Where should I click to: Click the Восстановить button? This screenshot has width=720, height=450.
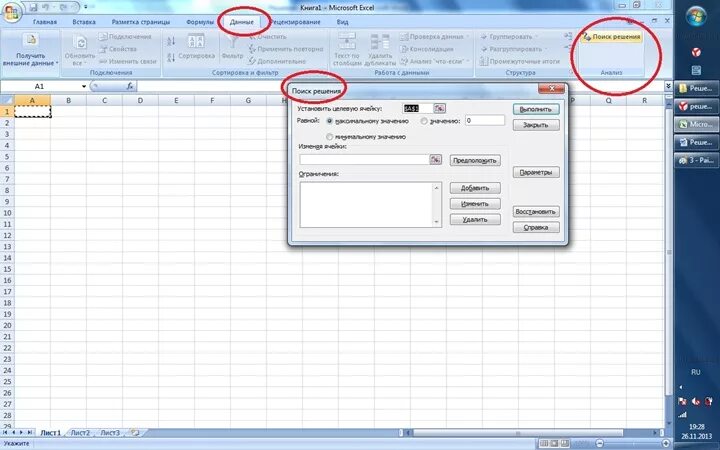click(x=536, y=212)
